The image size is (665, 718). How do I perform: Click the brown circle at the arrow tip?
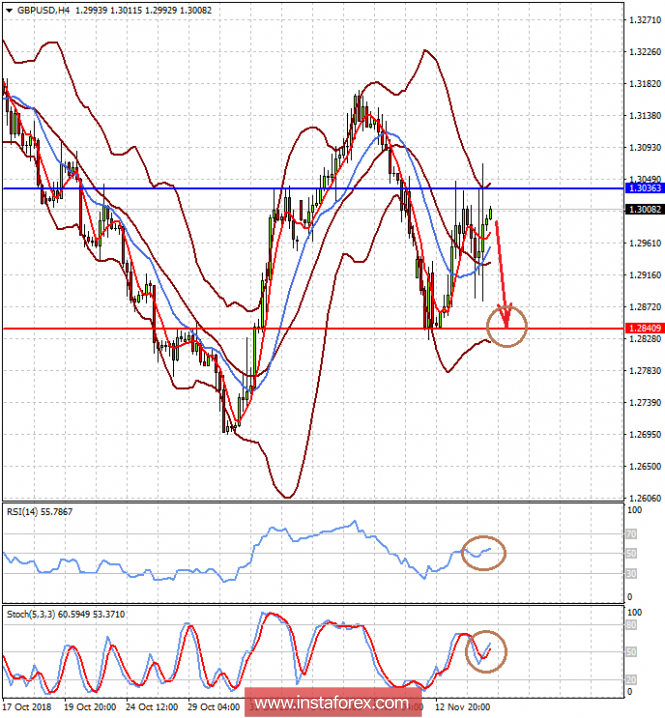(x=507, y=327)
